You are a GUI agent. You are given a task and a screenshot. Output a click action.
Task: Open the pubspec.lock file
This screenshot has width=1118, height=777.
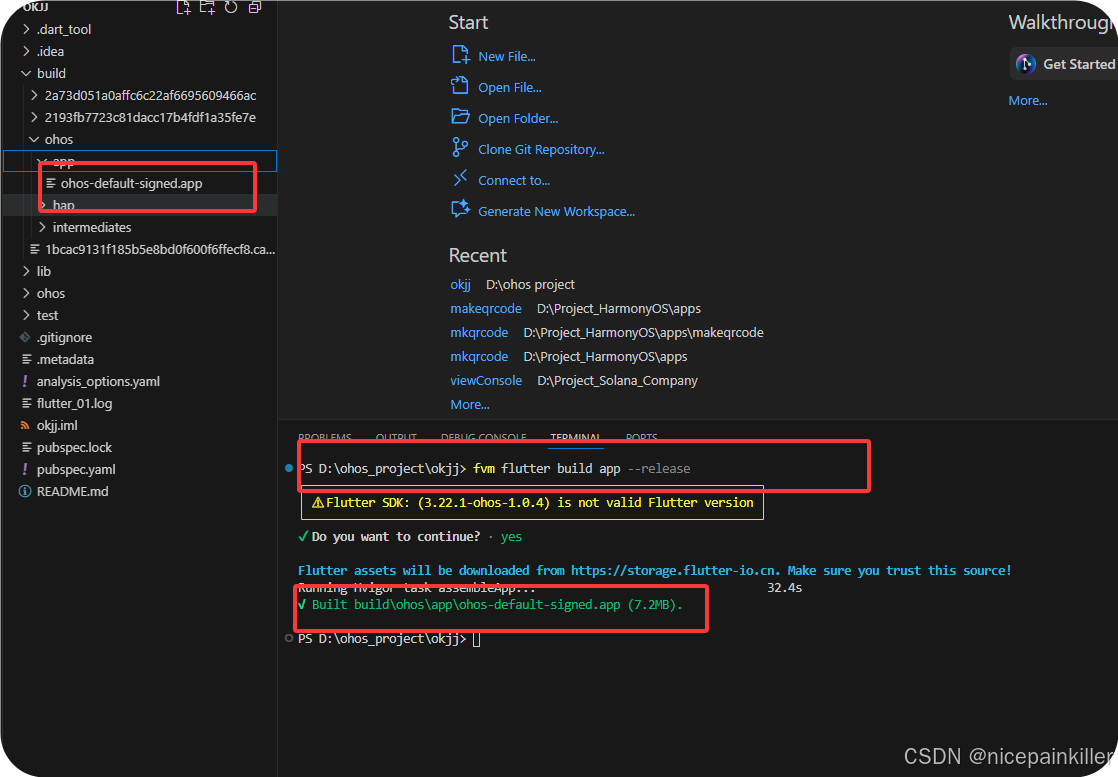(74, 448)
